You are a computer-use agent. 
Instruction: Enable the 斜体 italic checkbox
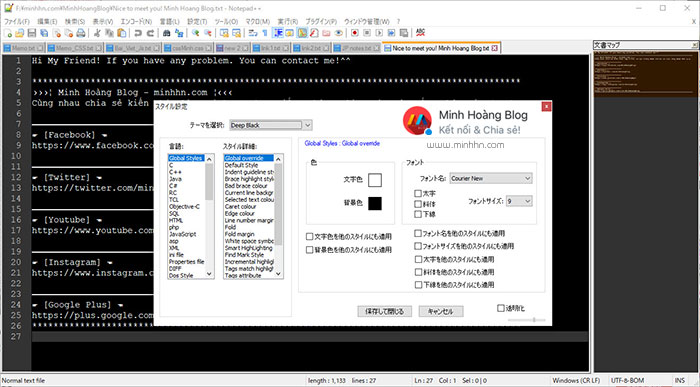(x=418, y=204)
